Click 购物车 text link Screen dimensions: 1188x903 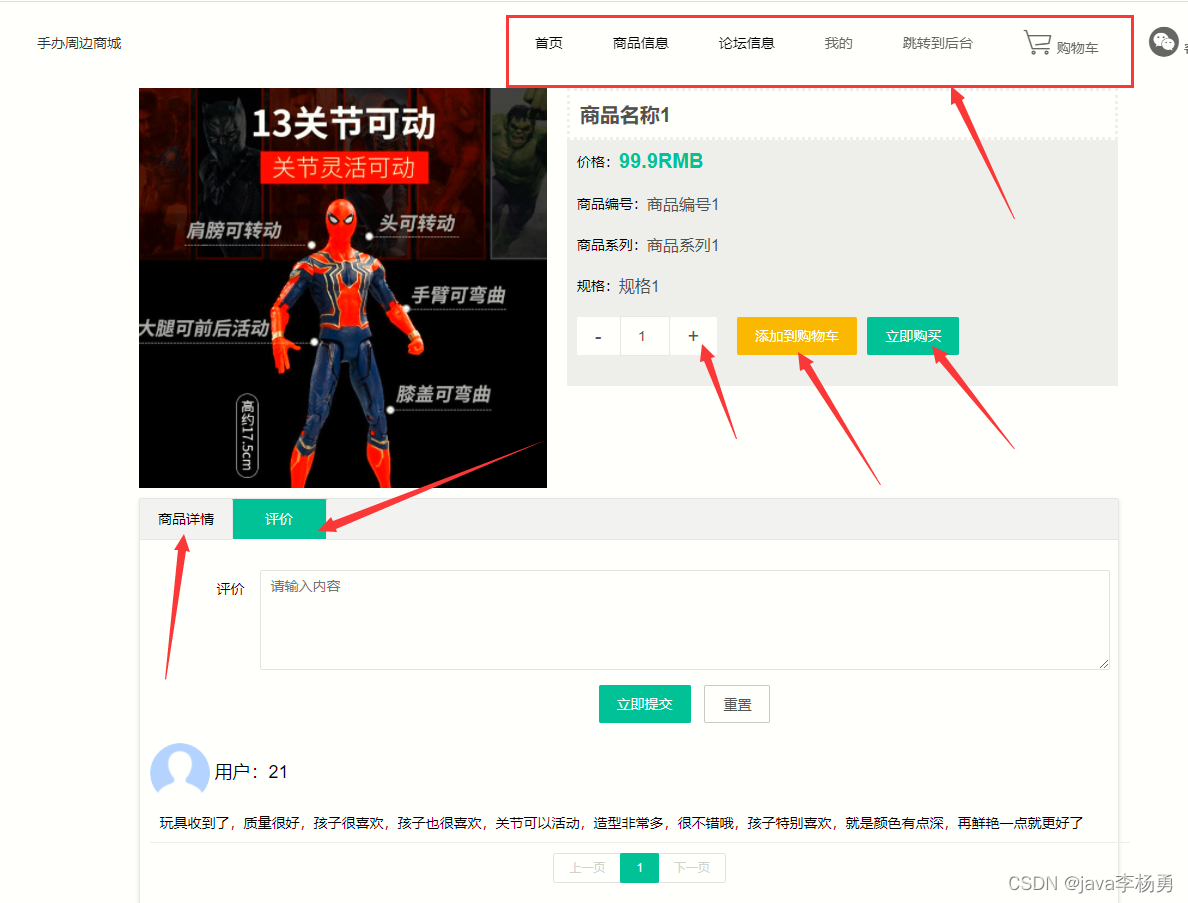point(1077,48)
